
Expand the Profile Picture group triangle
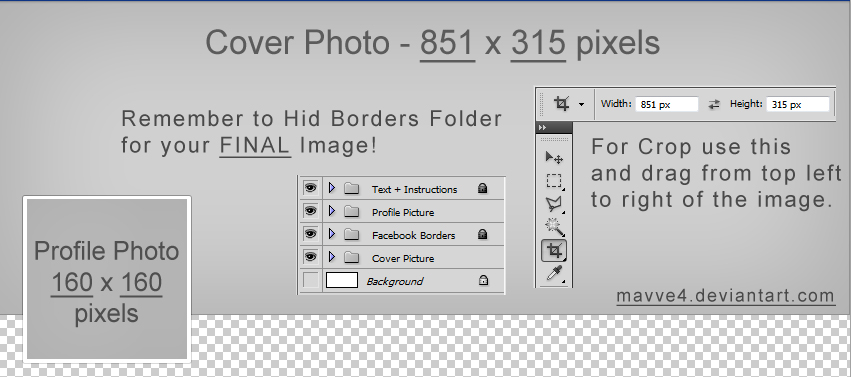[x=332, y=210]
